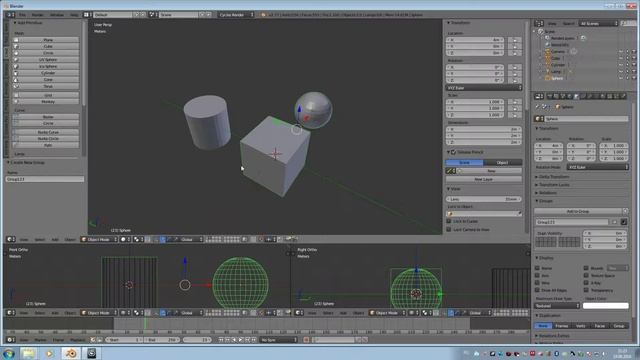Image resolution: width=640 pixels, height=360 pixels.
Task: Toggle render visibility for the Sphere row
Action: coord(634,78)
